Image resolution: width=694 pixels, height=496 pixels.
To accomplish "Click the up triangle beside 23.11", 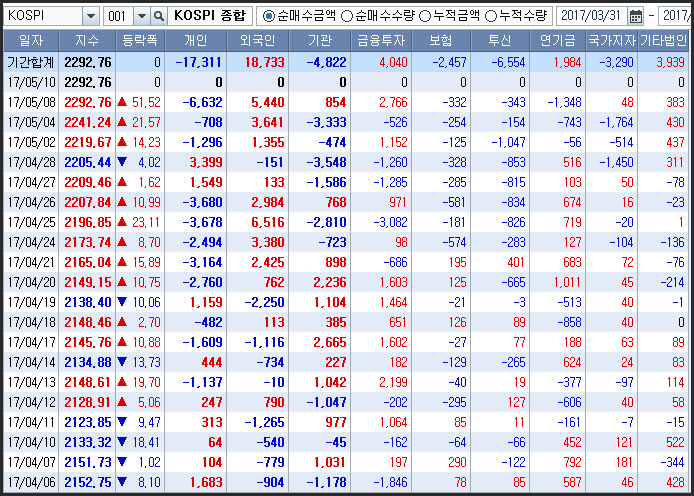I will tap(123, 222).
